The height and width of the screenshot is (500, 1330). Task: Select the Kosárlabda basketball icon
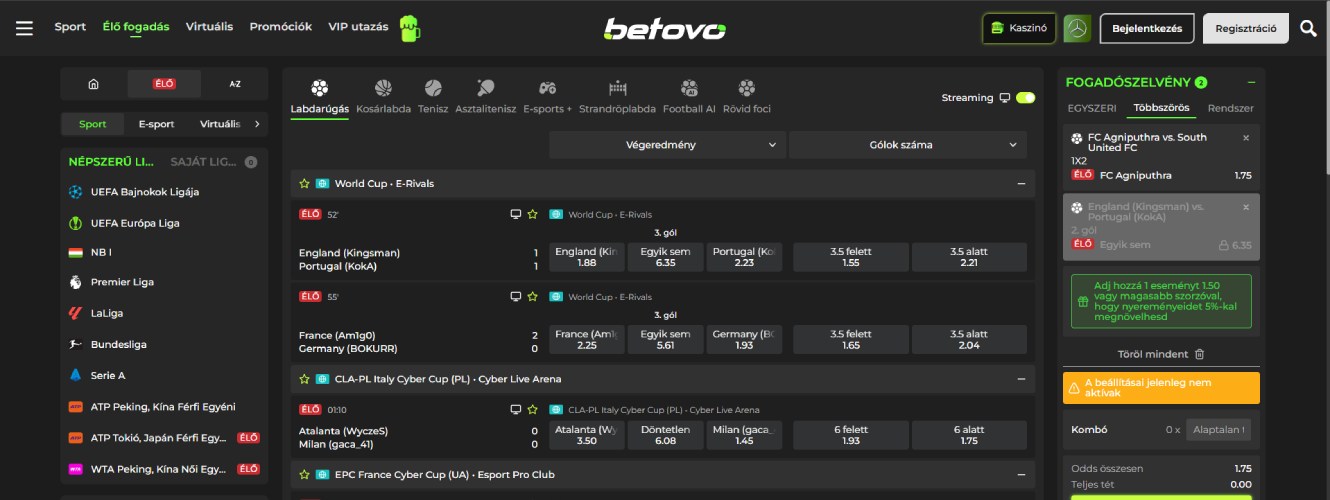tap(384, 88)
